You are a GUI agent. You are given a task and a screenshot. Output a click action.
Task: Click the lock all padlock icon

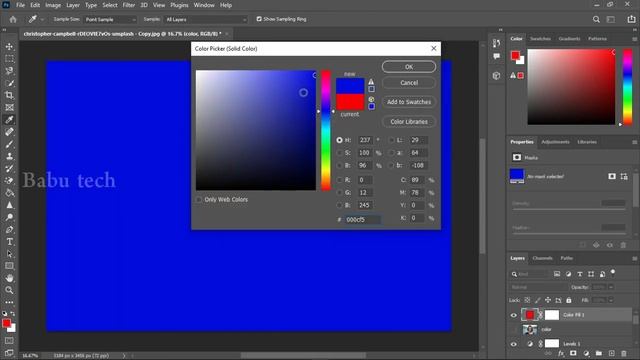pos(569,300)
